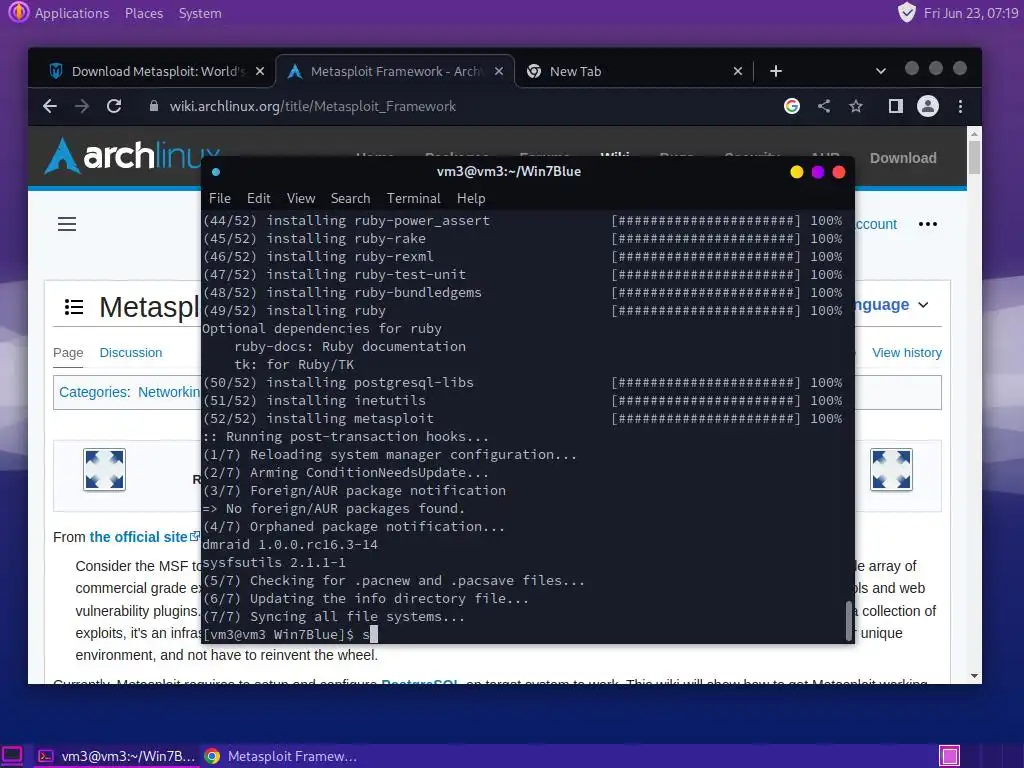Click the lock icon in address bar
Image resolution: width=1024 pixels, height=768 pixels.
point(153,106)
